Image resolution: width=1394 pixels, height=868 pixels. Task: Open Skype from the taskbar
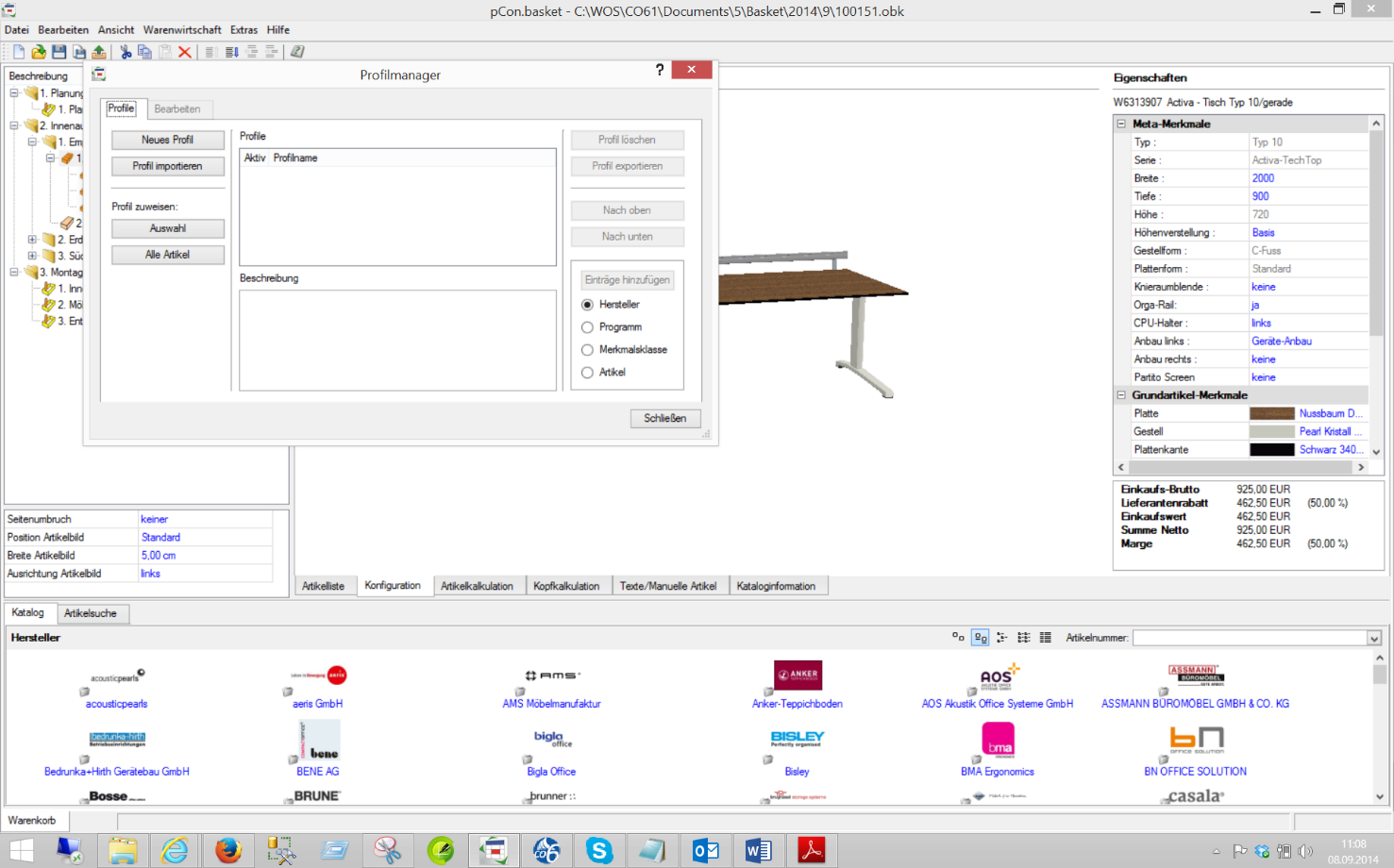click(x=598, y=850)
